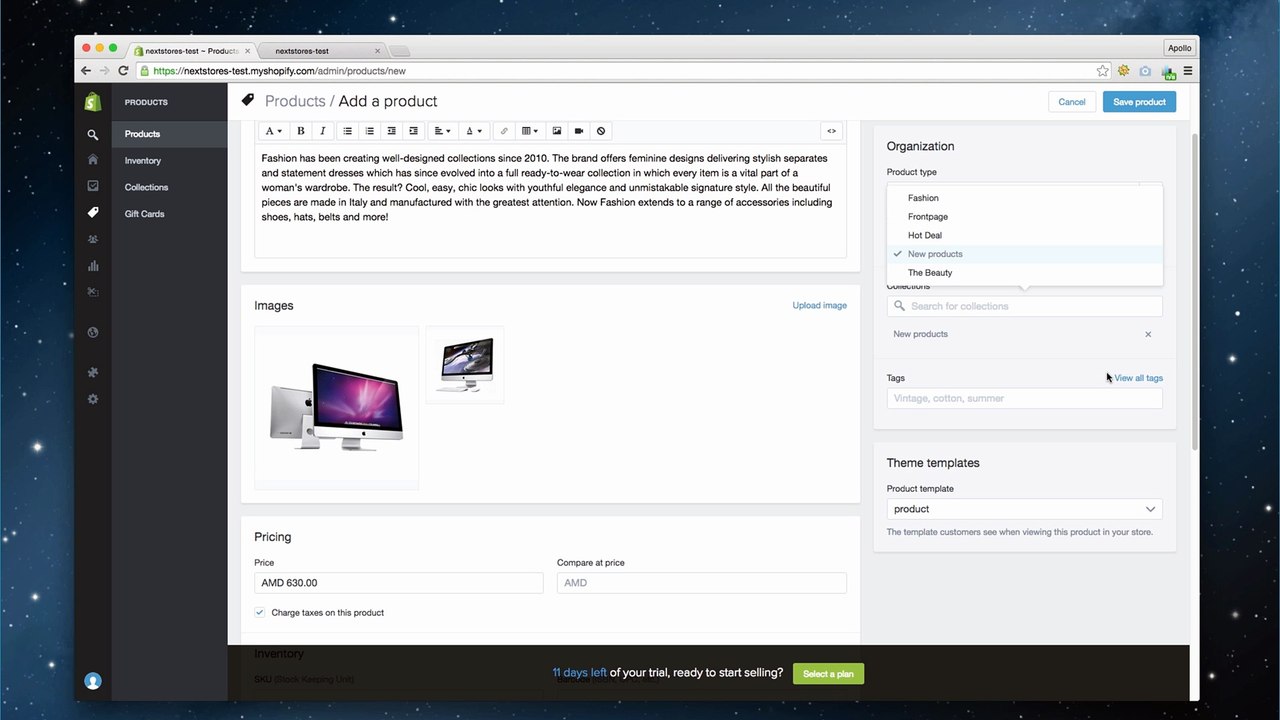Viewport: 1280px width, 720px height.
Task: Open the insert table dropdown
Action: click(x=530, y=131)
